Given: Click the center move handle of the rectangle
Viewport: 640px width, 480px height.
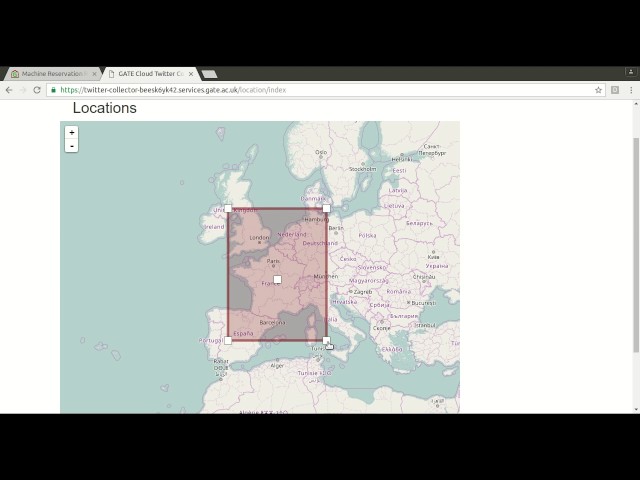Looking at the screenshot, I should [277, 280].
